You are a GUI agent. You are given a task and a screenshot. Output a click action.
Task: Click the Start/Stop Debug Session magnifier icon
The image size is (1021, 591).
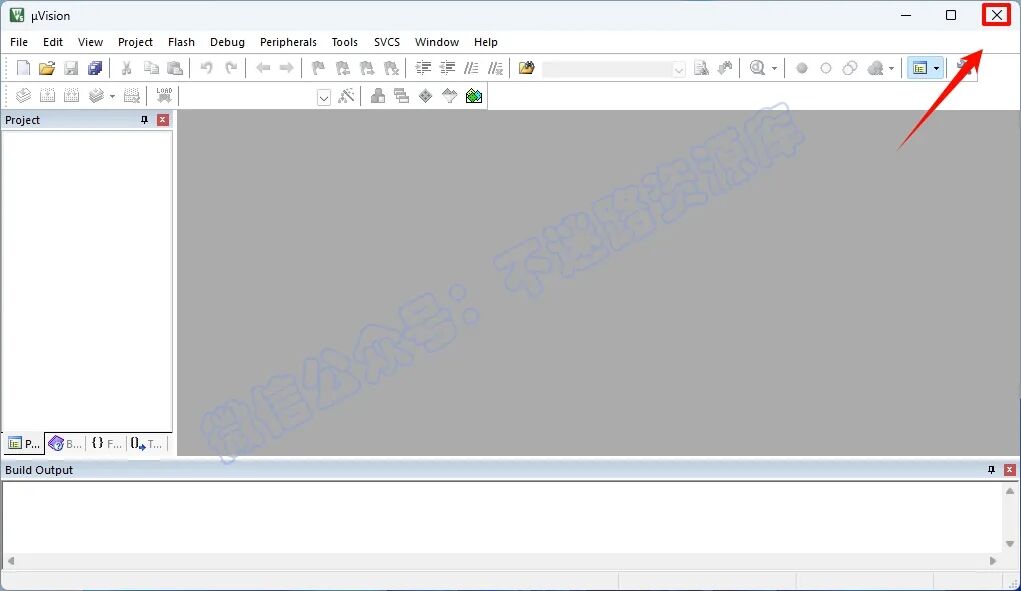(757, 68)
